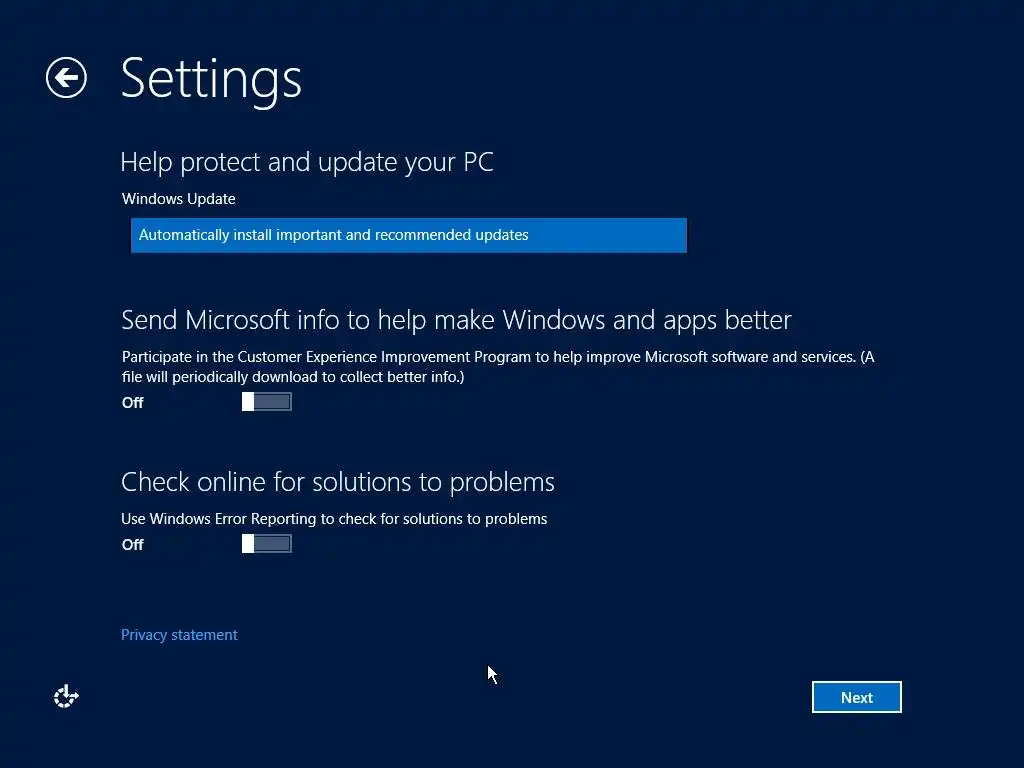Click the 'Check online for solutions to problems' heading
This screenshot has height=768, width=1024.
point(338,482)
